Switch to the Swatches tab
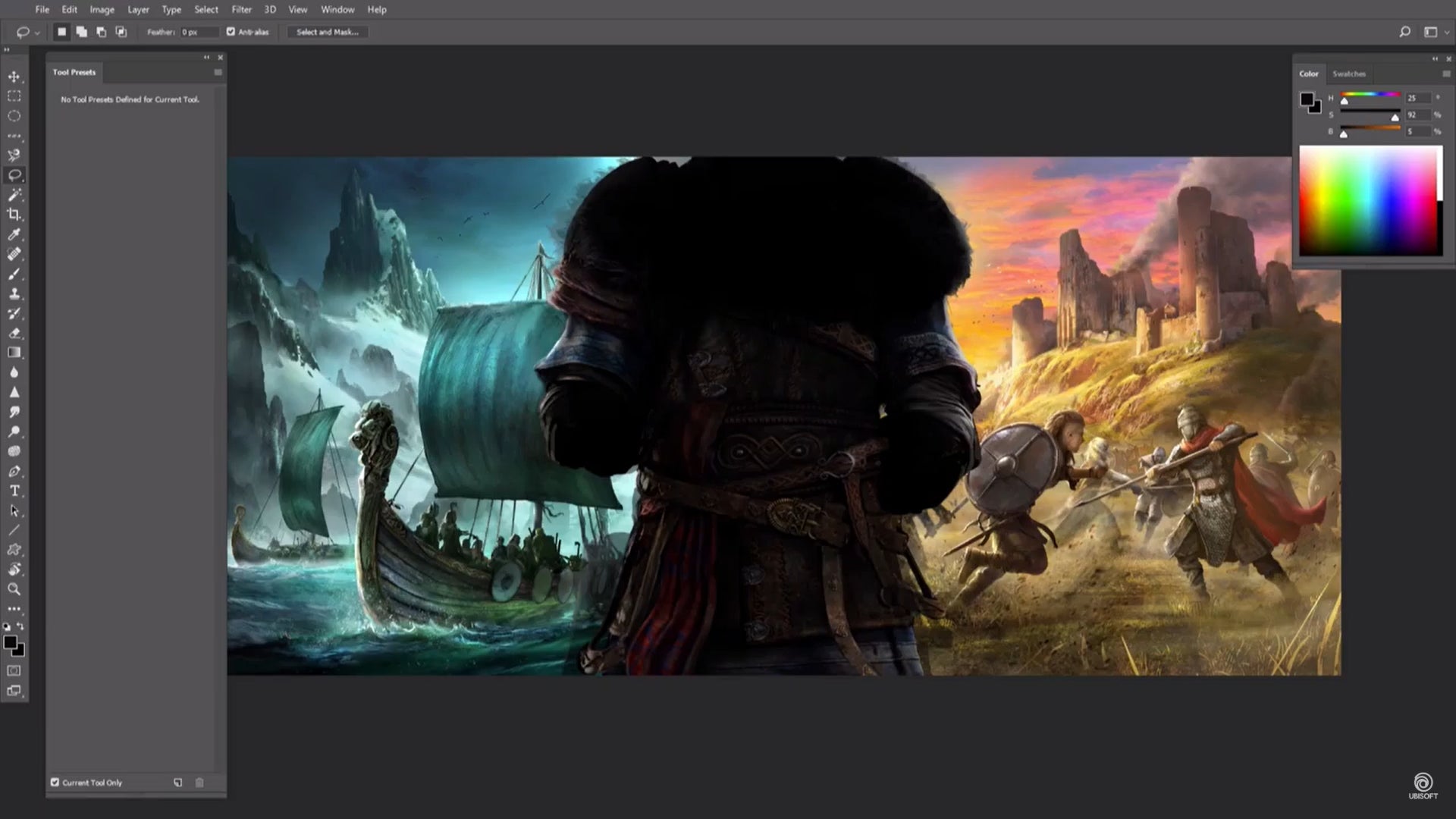This screenshot has height=819, width=1456. pos(1348,74)
